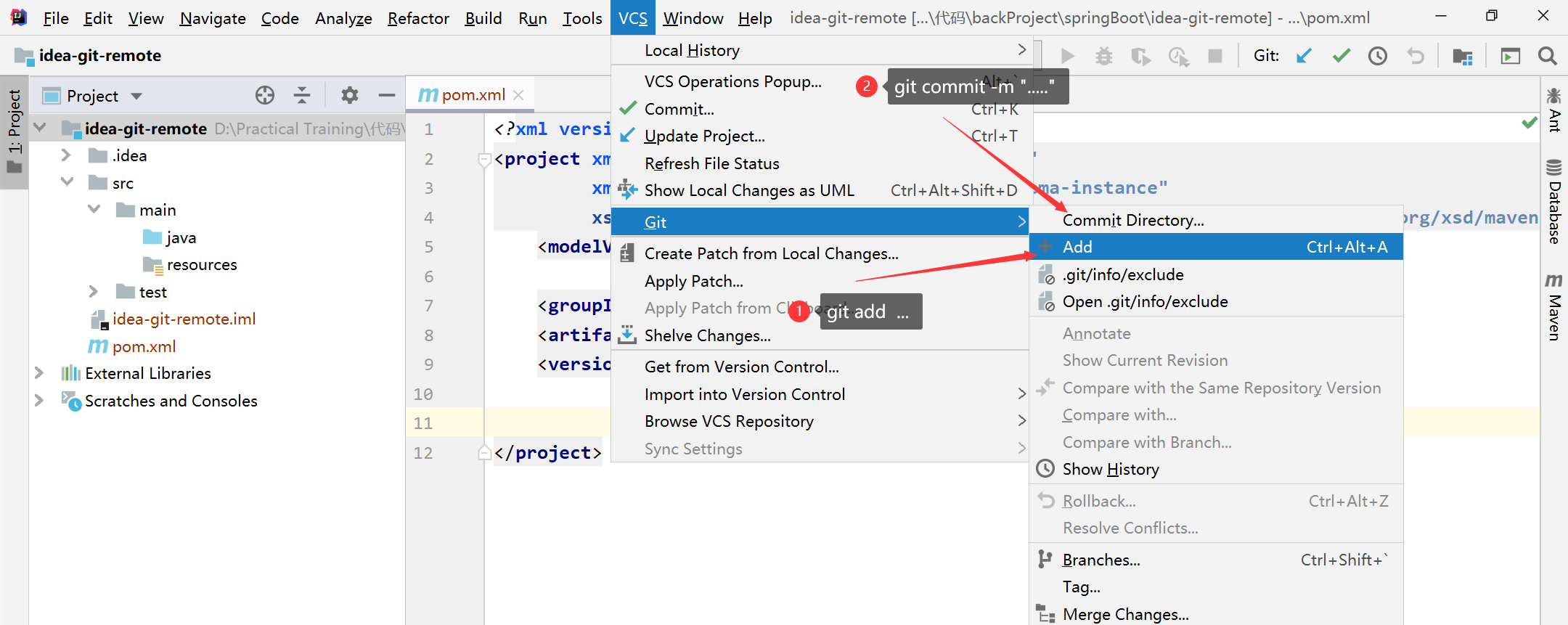Choose Get from Version Control...
Viewport: 1568px width, 625px height.
[820, 367]
